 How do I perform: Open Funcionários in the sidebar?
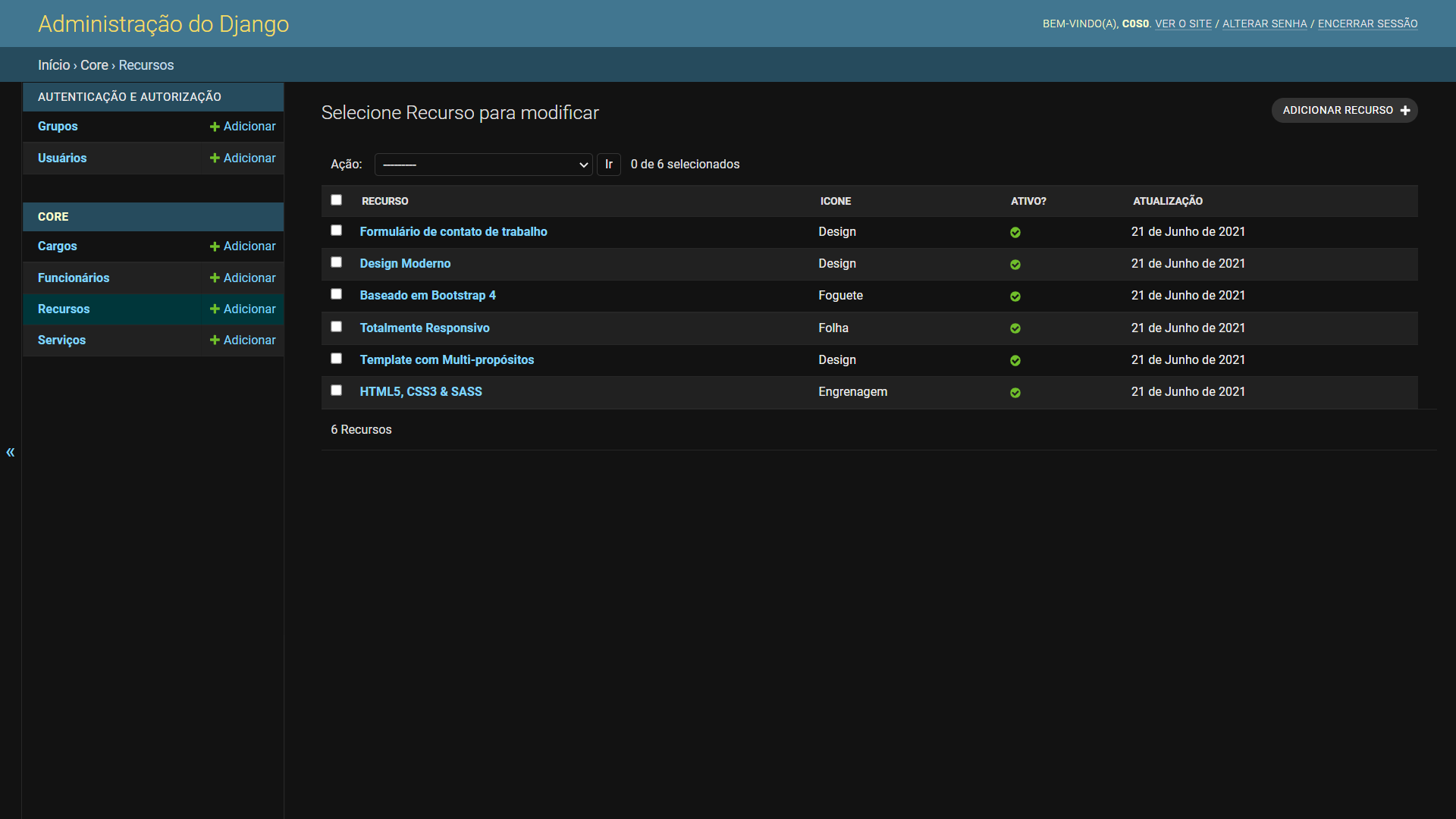tap(74, 278)
